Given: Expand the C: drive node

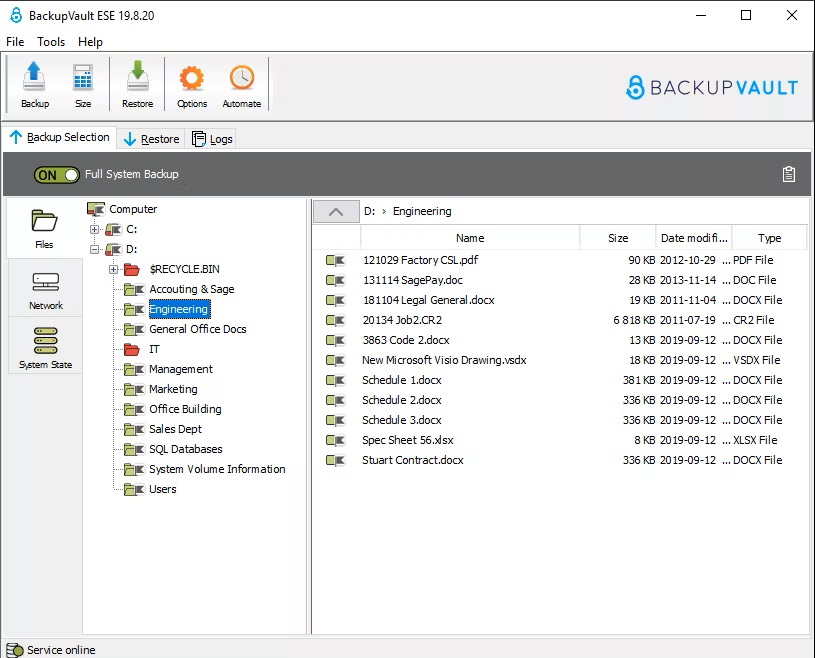Looking at the screenshot, I should pos(94,229).
